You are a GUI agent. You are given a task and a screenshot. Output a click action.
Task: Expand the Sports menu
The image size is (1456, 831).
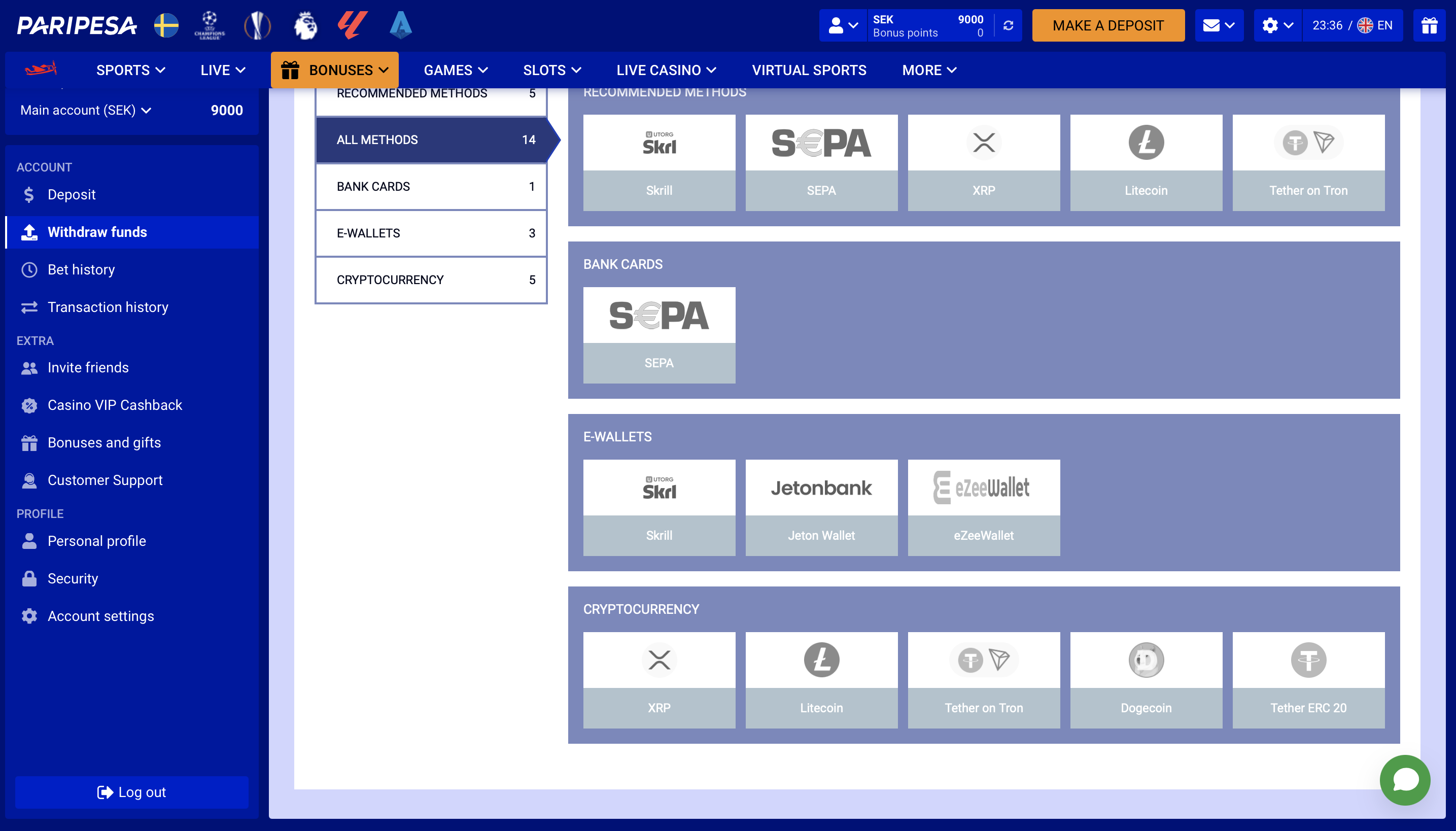tap(131, 70)
